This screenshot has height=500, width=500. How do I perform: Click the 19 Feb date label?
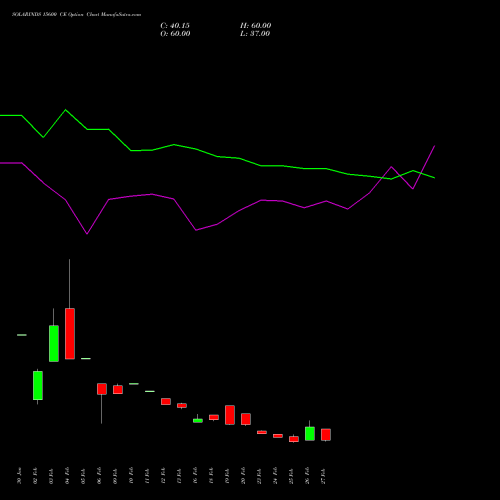(x=227, y=476)
